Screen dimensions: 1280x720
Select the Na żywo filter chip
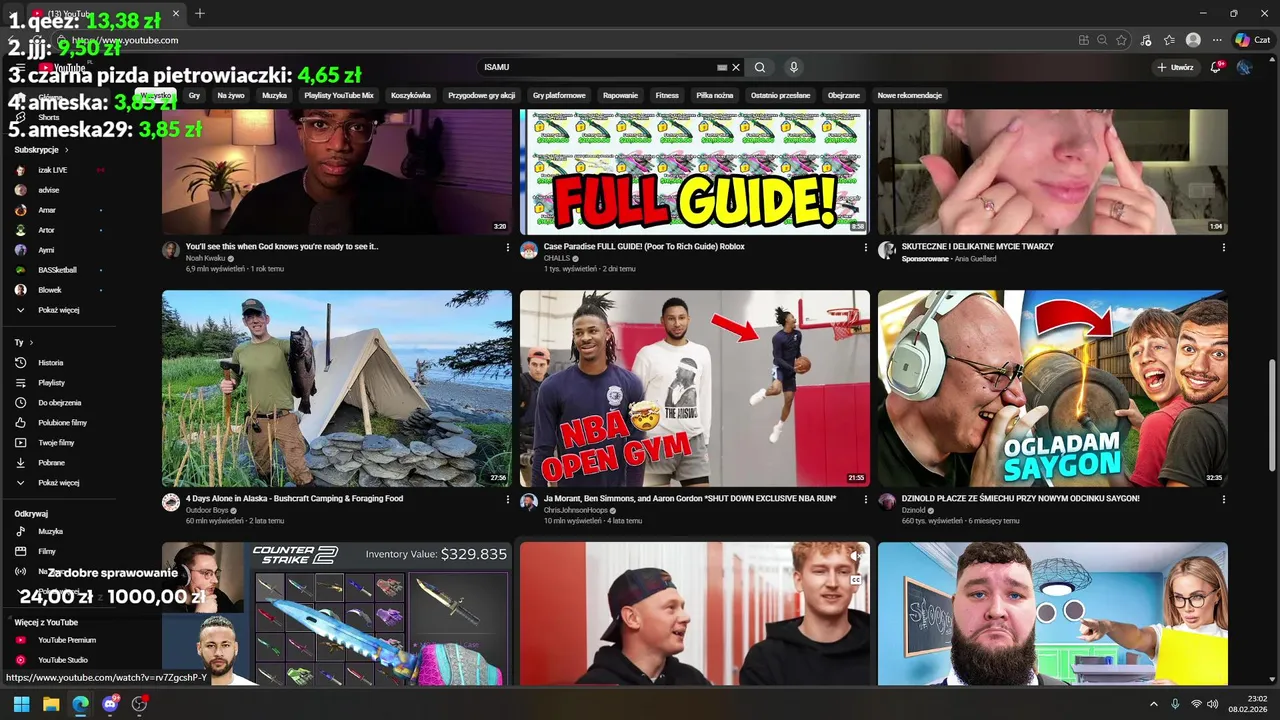coord(231,95)
